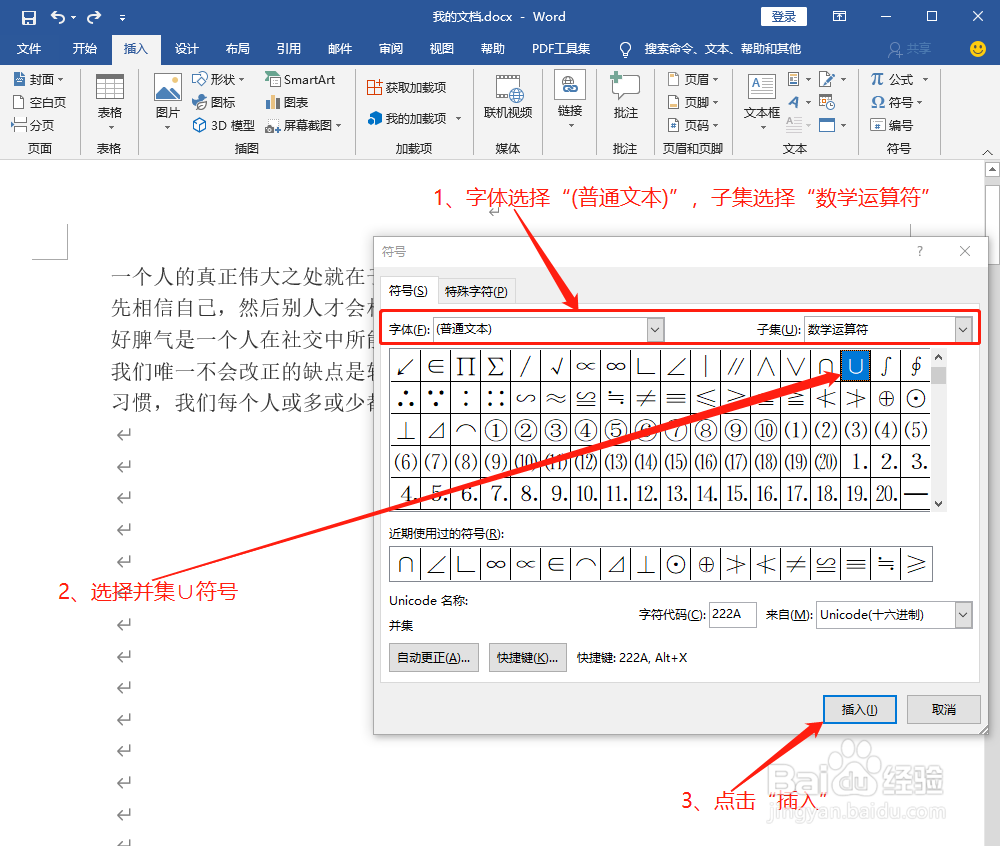This screenshot has height=846, width=1000.
Task: Click the Icons (图标) button
Action: (x=214, y=102)
